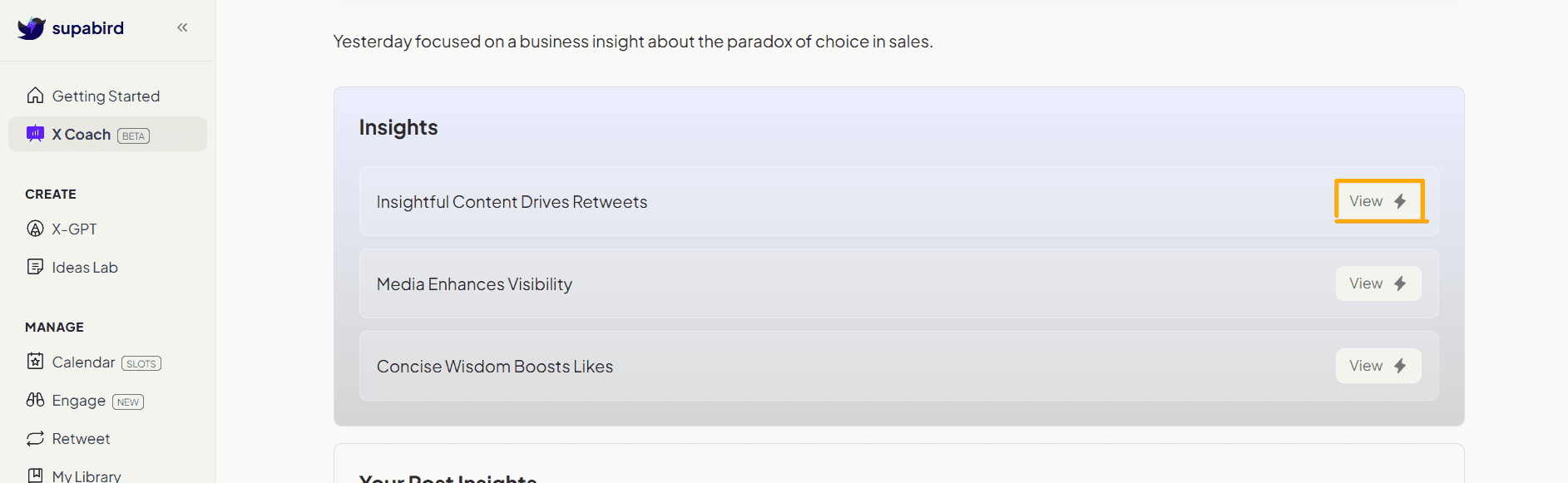Open the X Coach menu item

pyautogui.click(x=82, y=135)
